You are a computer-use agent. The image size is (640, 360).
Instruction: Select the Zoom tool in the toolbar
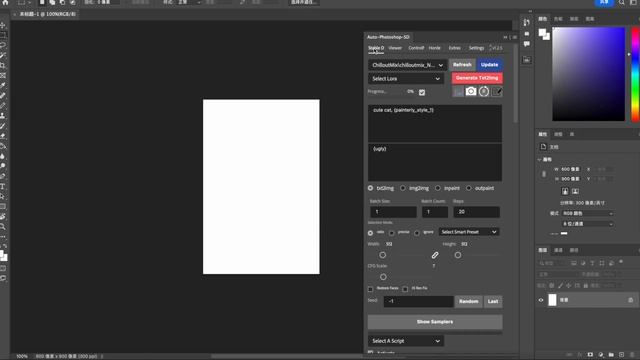point(3,227)
